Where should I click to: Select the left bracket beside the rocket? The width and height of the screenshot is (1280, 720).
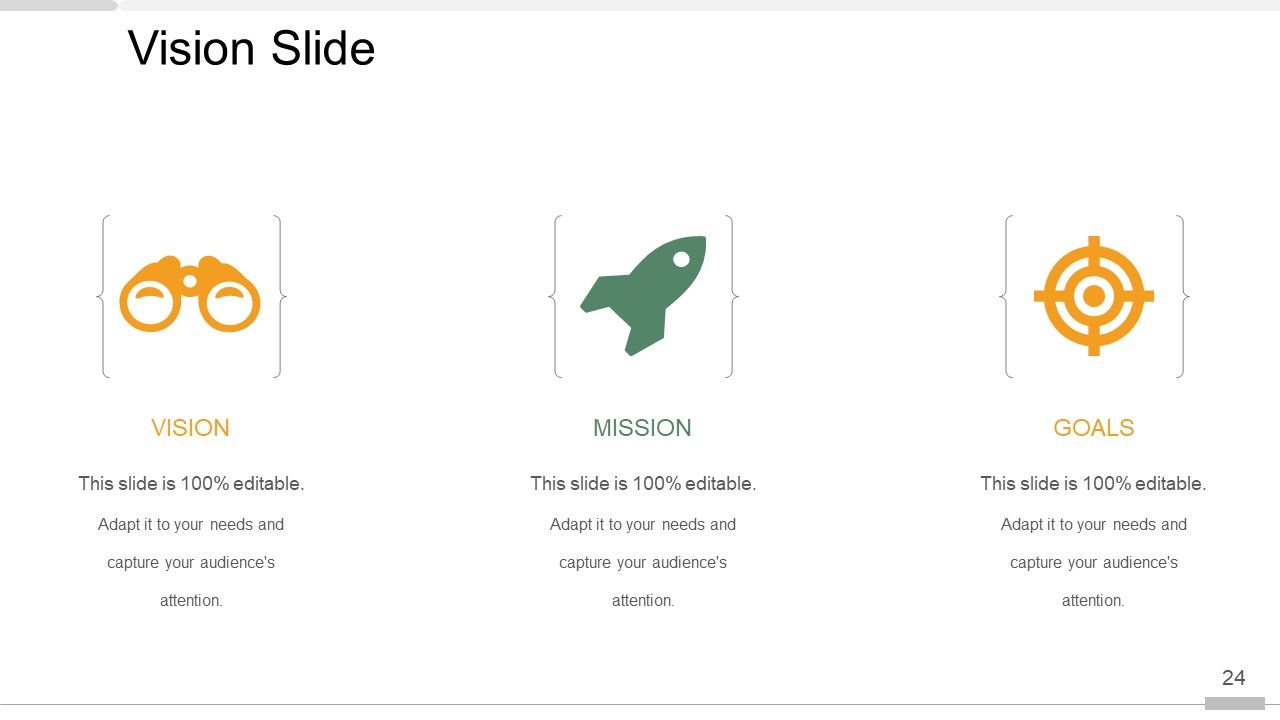pos(555,296)
